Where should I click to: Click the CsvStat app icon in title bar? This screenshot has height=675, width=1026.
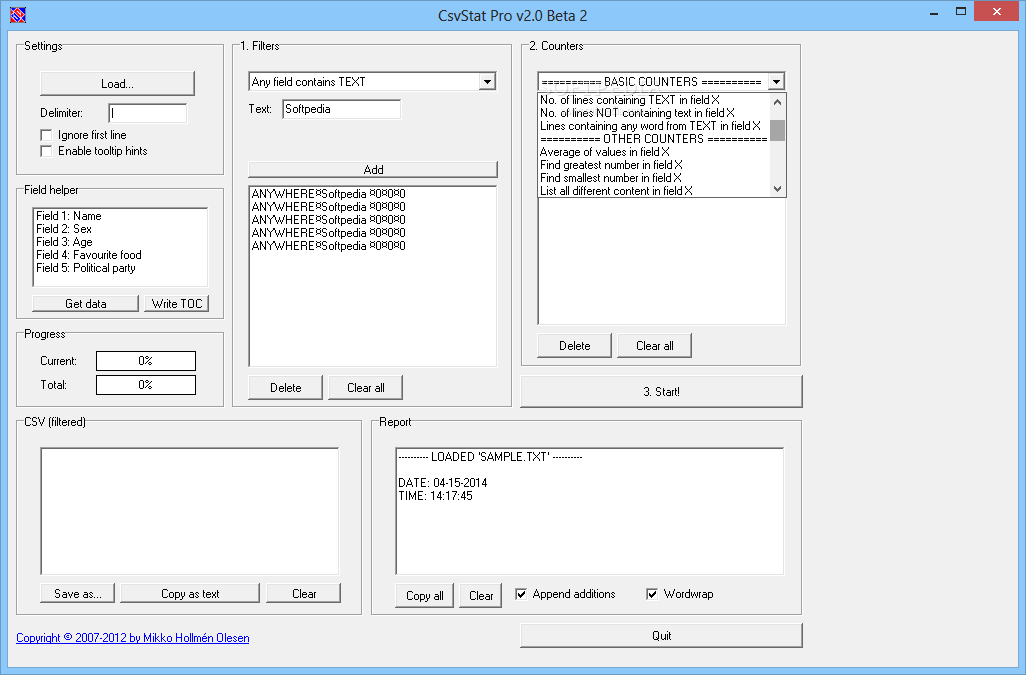(x=18, y=14)
